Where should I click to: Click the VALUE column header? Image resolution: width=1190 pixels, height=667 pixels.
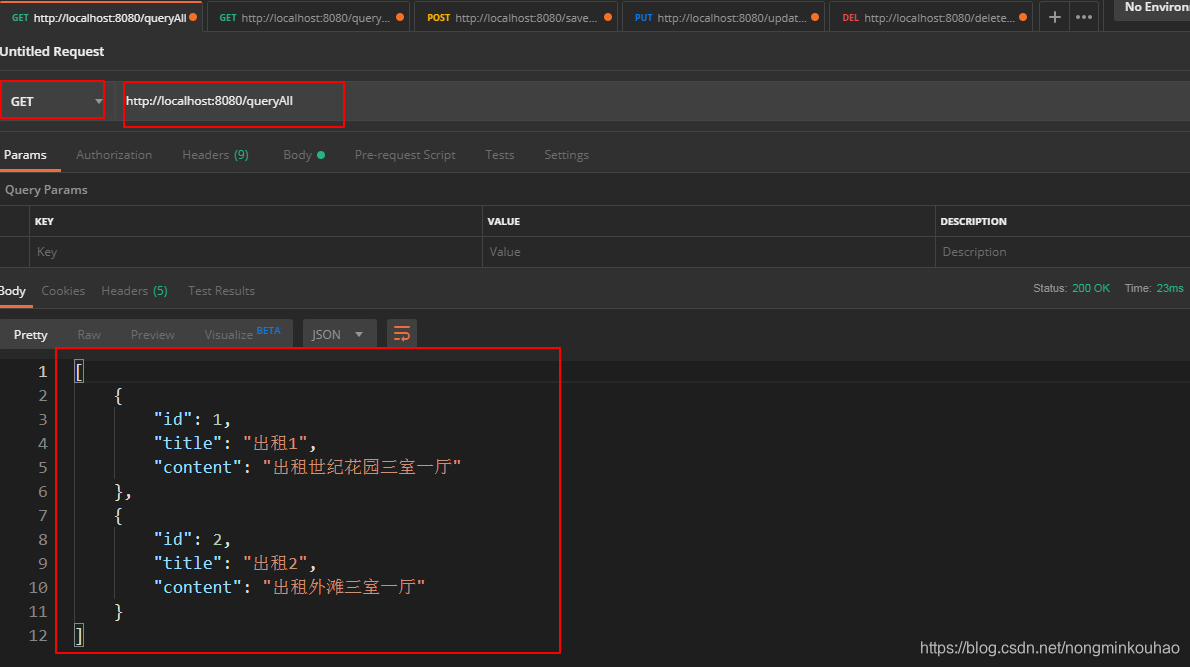[x=503, y=222]
